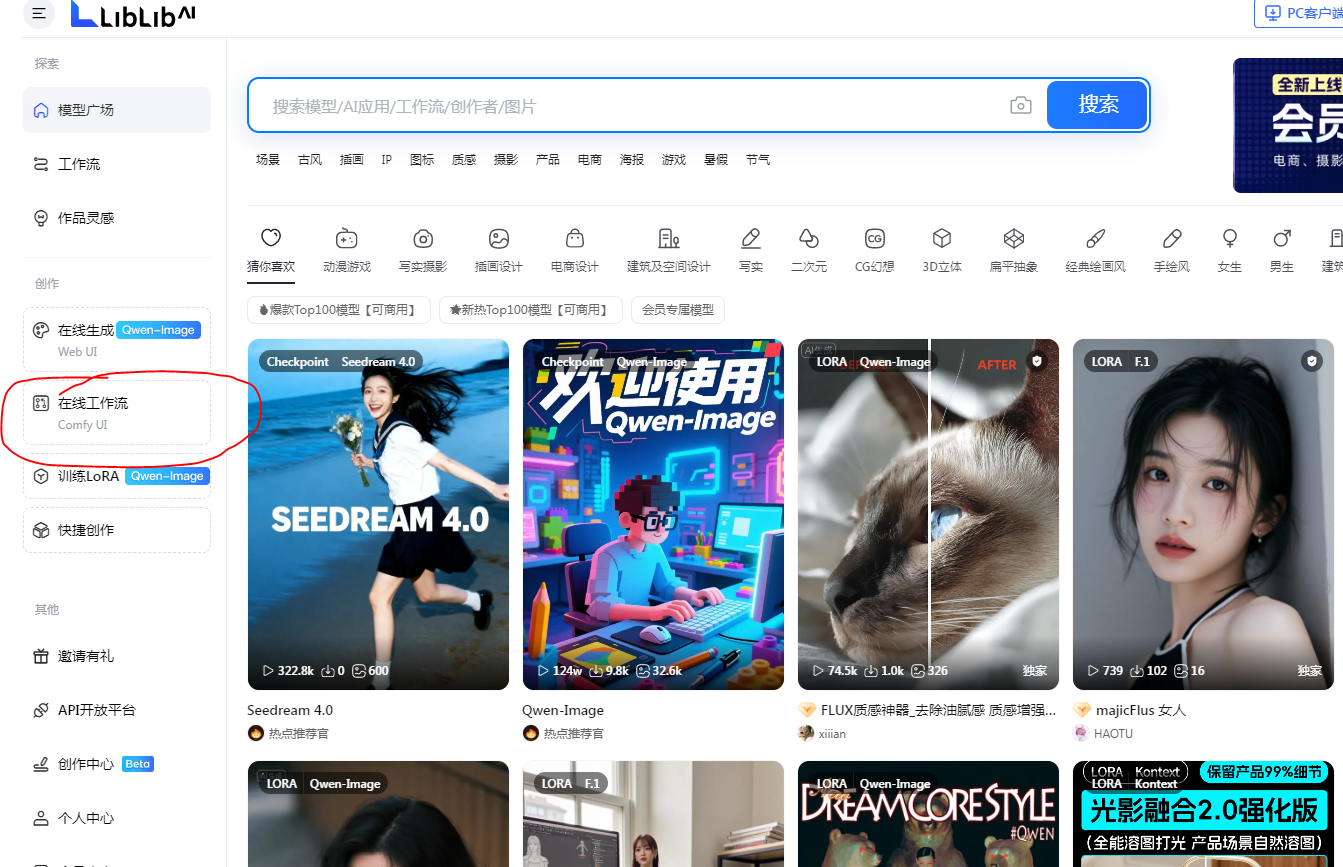Click the 会员 promotion banner
1343x867 pixels.
[x=1288, y=125]
